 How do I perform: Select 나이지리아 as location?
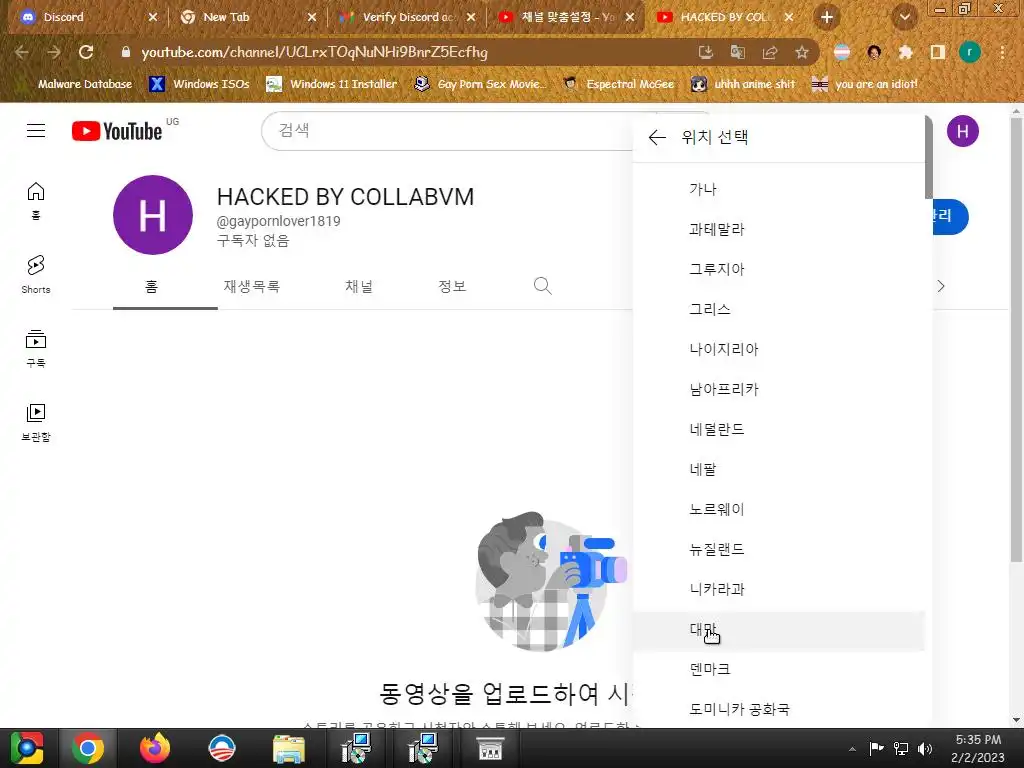click(x=779, y=349)
